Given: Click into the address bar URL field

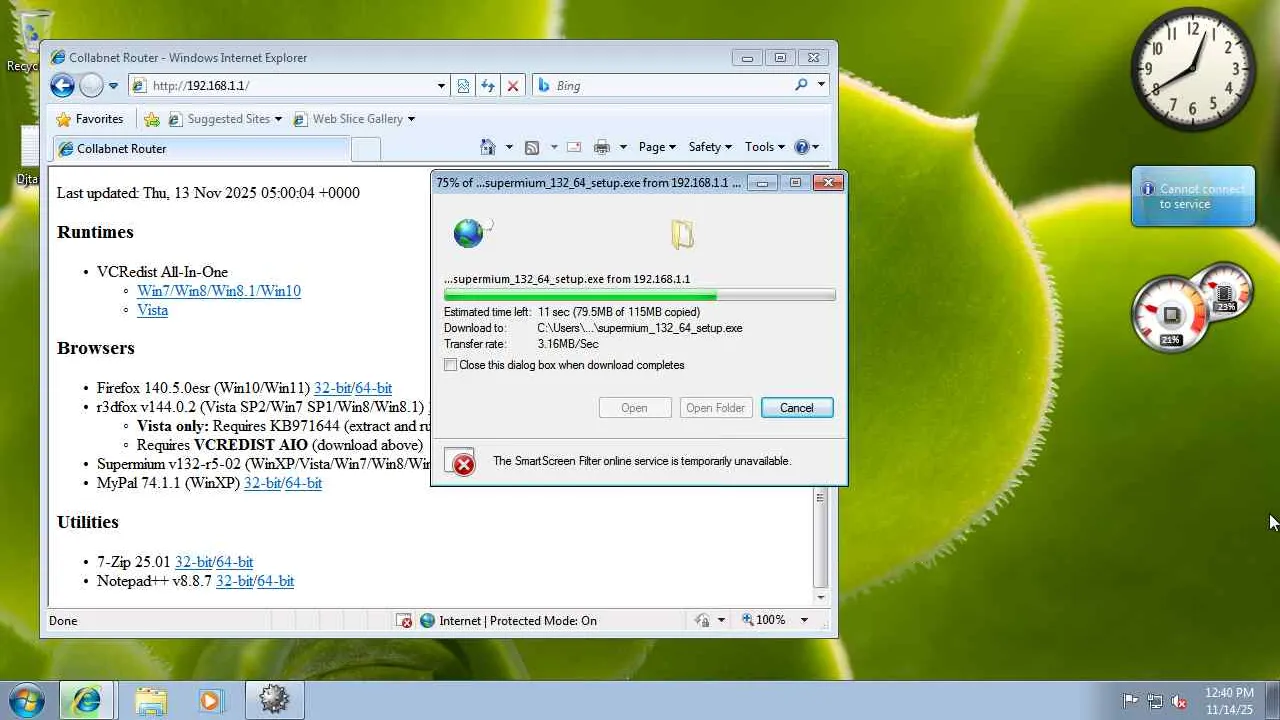Looking at the screenshot, I should pyautogui.click(x=290, y=86).
